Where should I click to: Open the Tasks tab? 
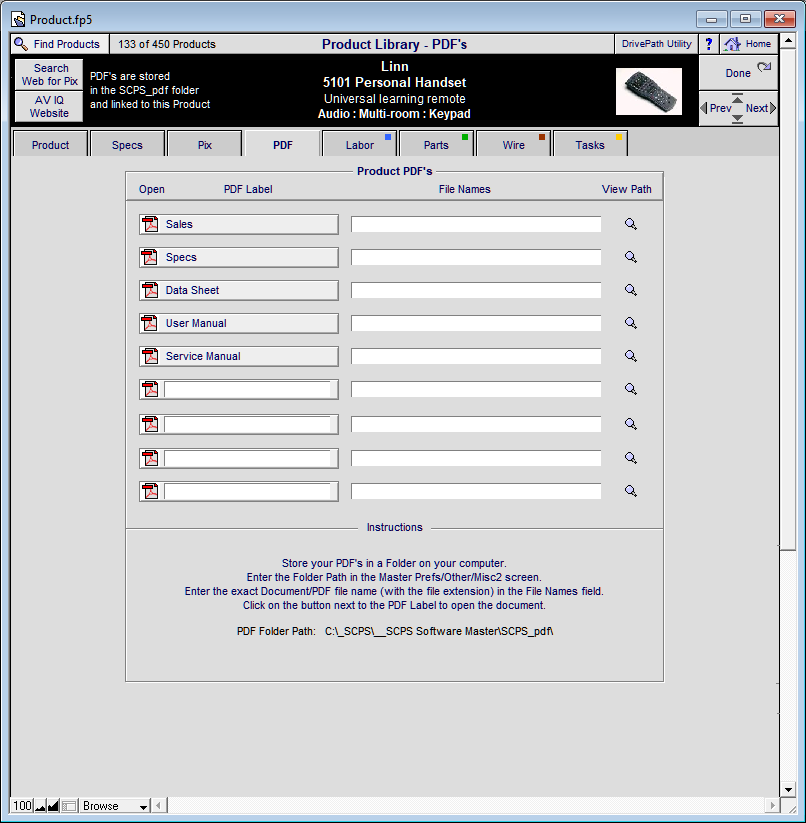pos(590,145)
